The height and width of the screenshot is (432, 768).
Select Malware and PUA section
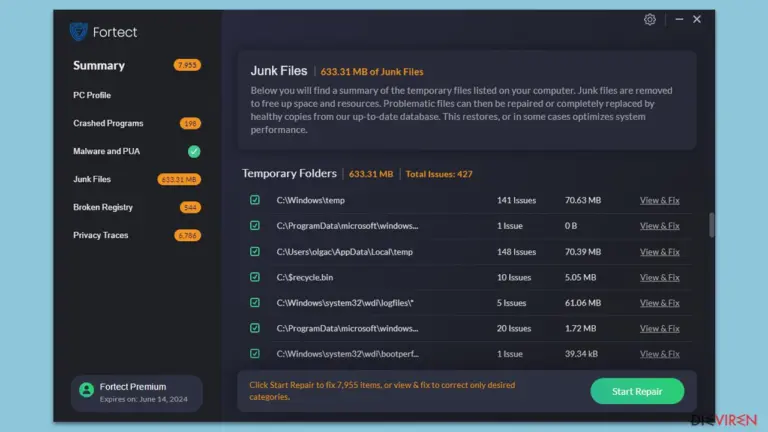tap(107, 151)
